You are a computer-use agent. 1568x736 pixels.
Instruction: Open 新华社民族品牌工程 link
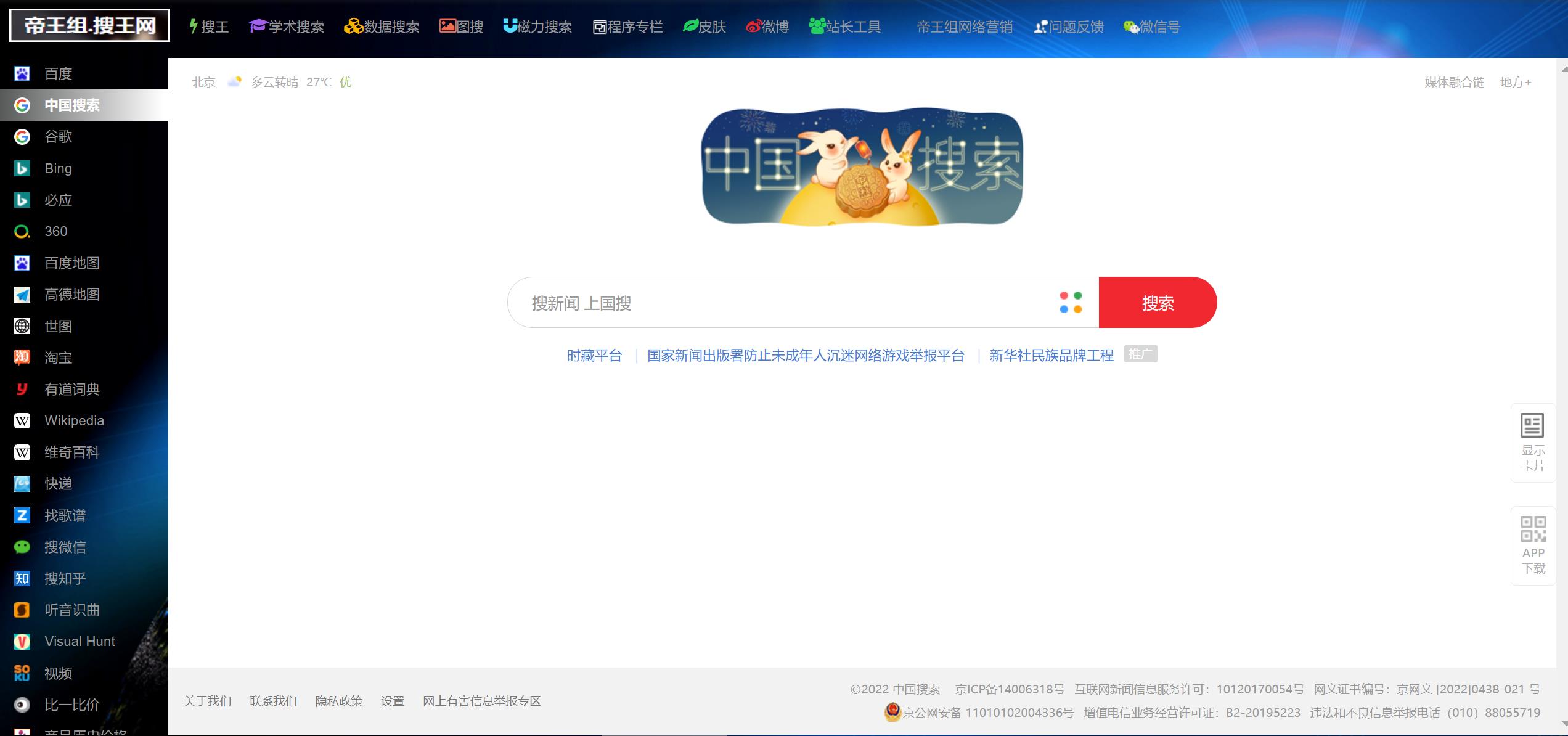(1051, 356)
